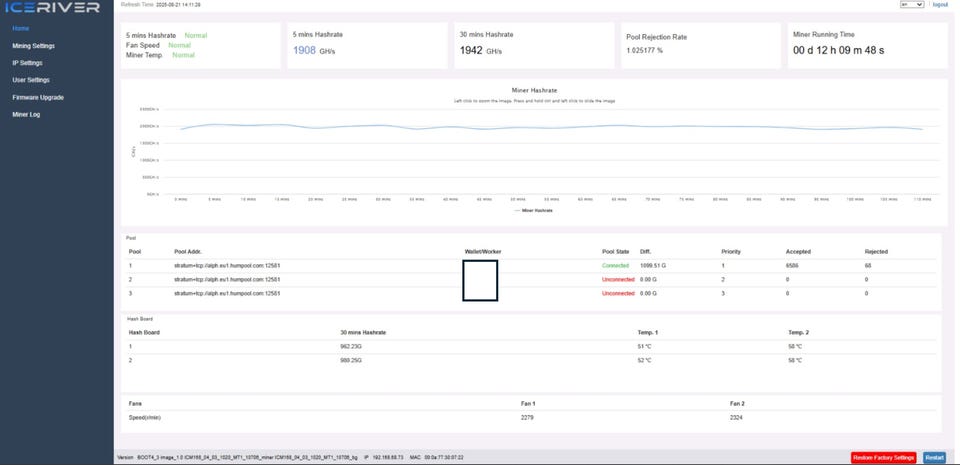Click hash board 2 Temp. 1 value 52 °C

point(644,360)
